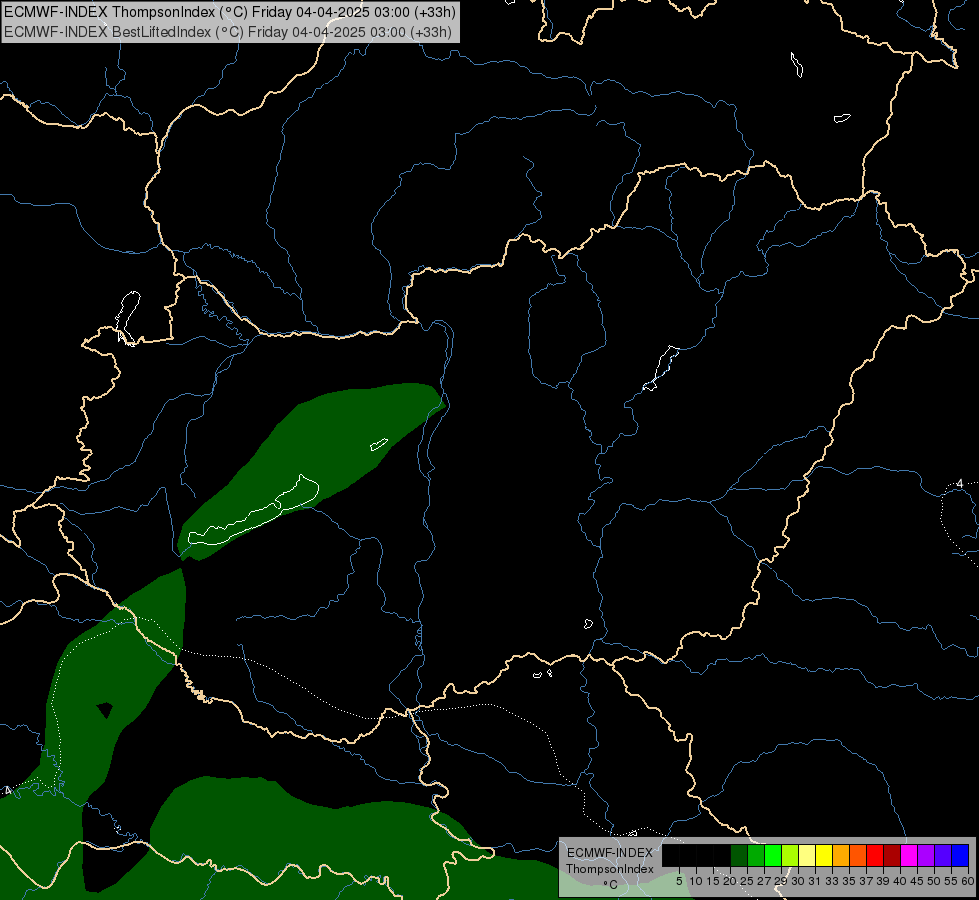Click the legend tick value 25
Image resolution: width=979 pixels, height=900 pixels.
tap(747, 881)
